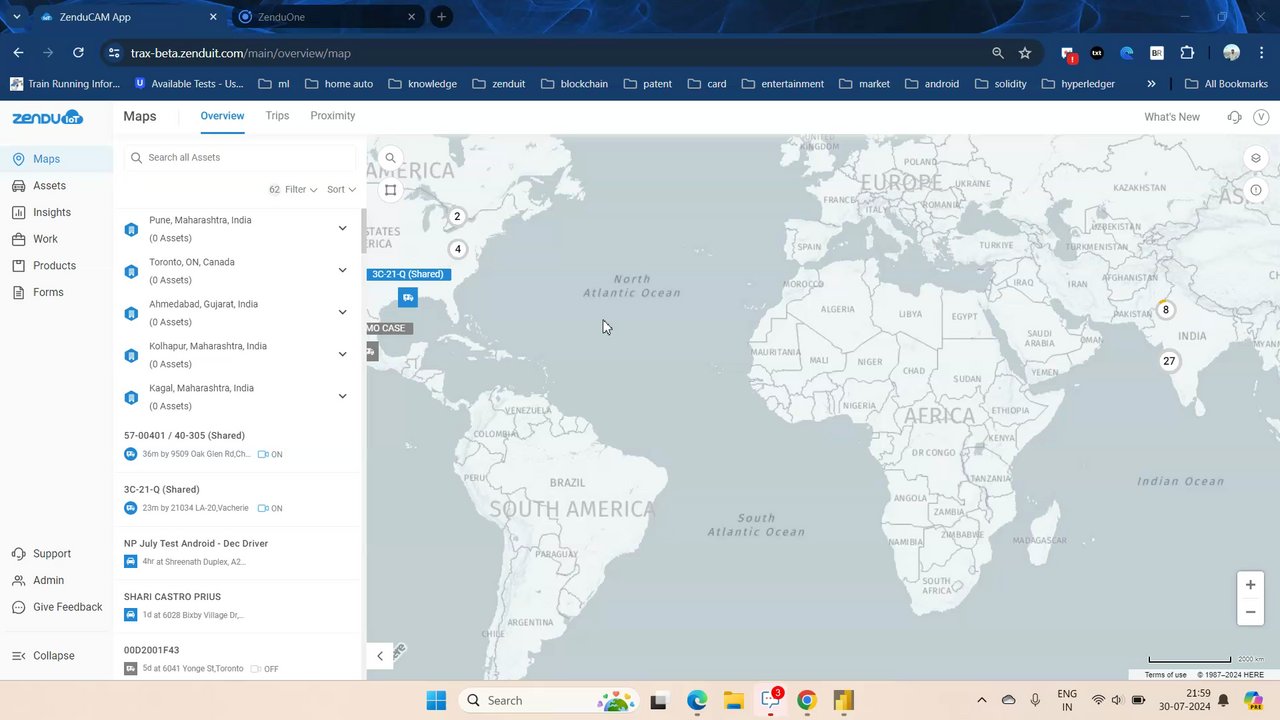Click the 3C-21-Q (Shared) map label
The width and height of the screenshot is (1280, 720).
tap(408, 274)
